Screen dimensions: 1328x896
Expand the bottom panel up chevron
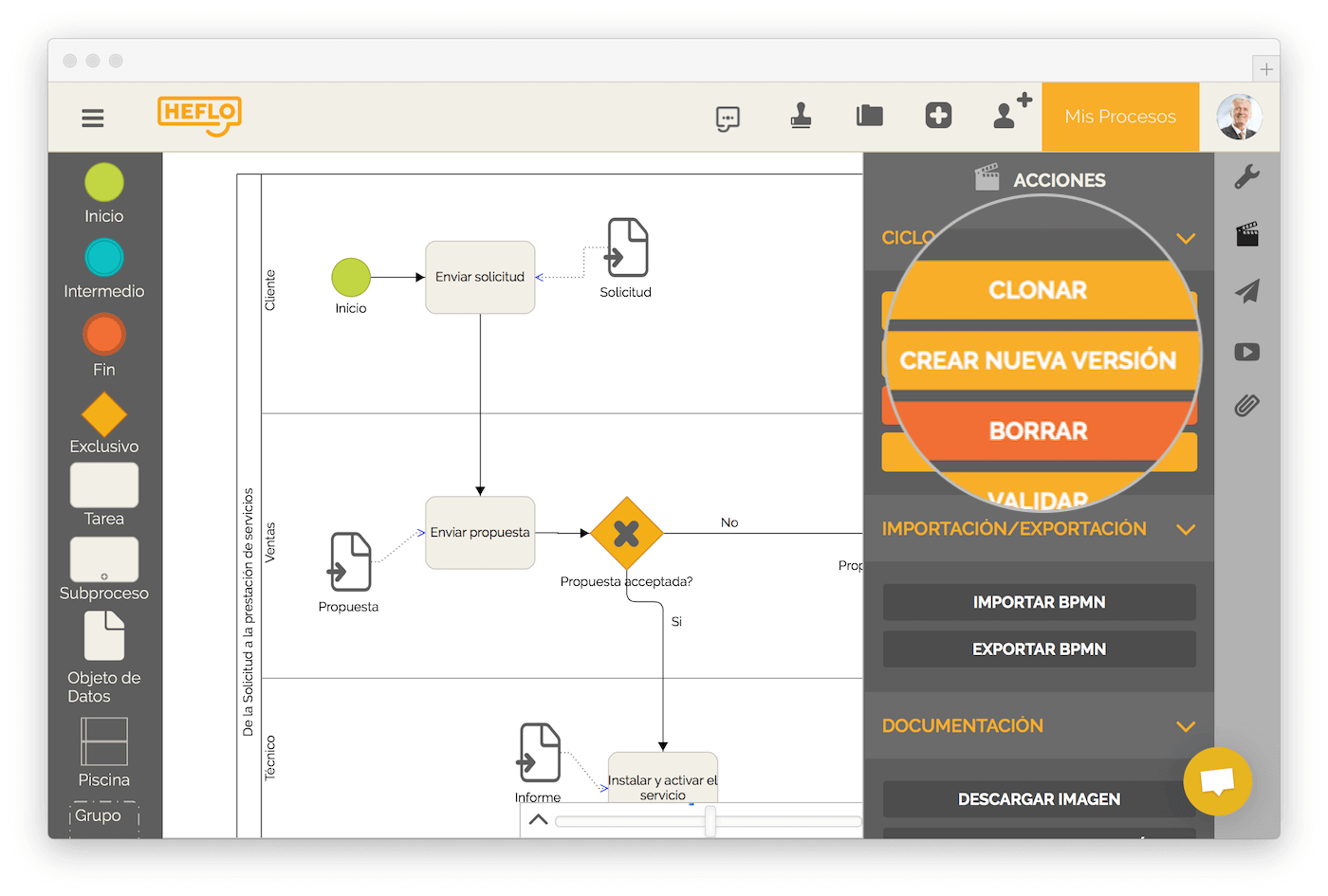[x=539, y=820]
